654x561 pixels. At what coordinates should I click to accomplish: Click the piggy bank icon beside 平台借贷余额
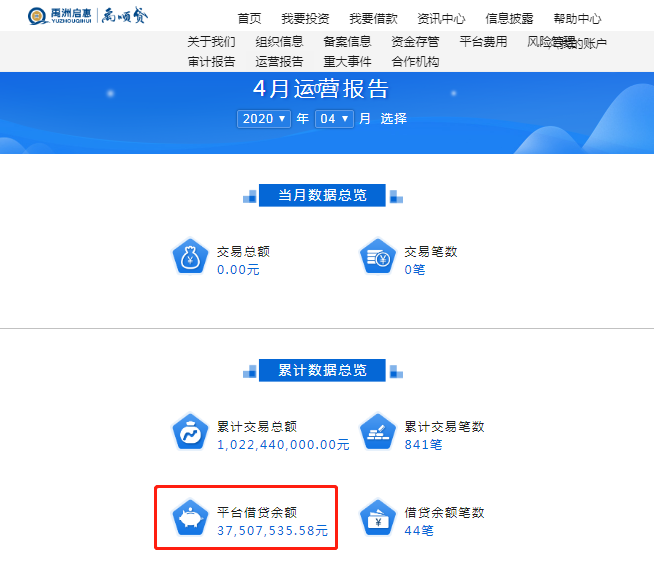click(190, 518)
